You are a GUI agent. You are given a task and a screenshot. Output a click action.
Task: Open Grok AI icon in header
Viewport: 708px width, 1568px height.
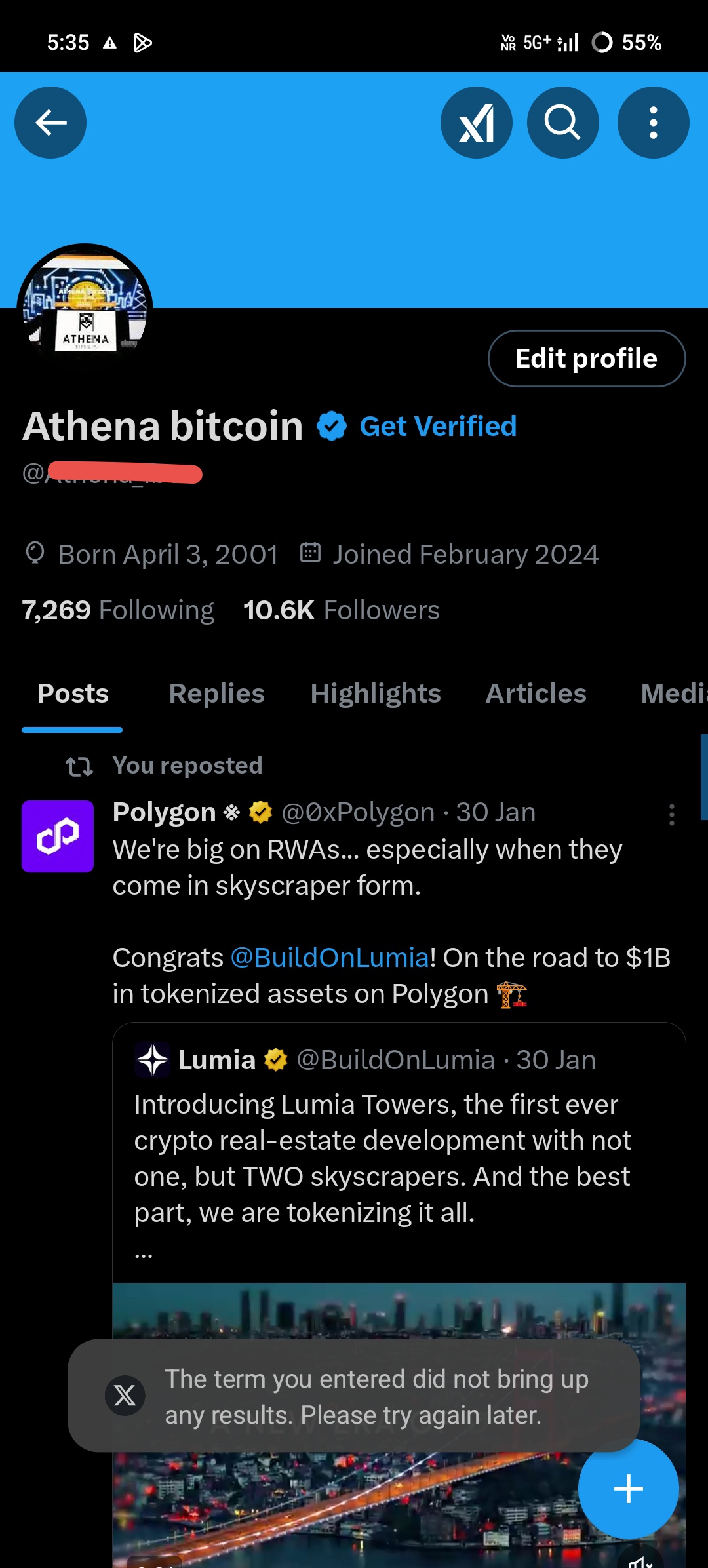pyautogui.click(x=477, y=123)
